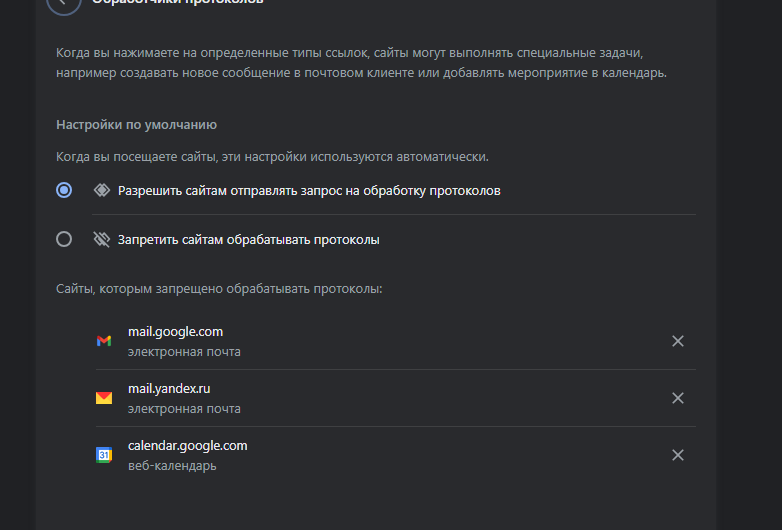Click the 'веб-календарь' subtitle text
This screenshot has width=782, height=530.
click(172, 466)
